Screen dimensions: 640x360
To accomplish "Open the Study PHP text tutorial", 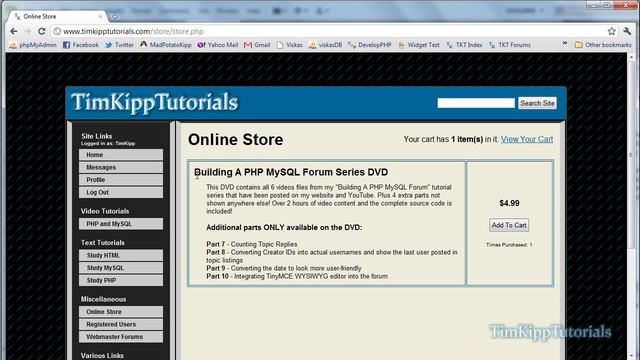I will (x=121, y=280).
